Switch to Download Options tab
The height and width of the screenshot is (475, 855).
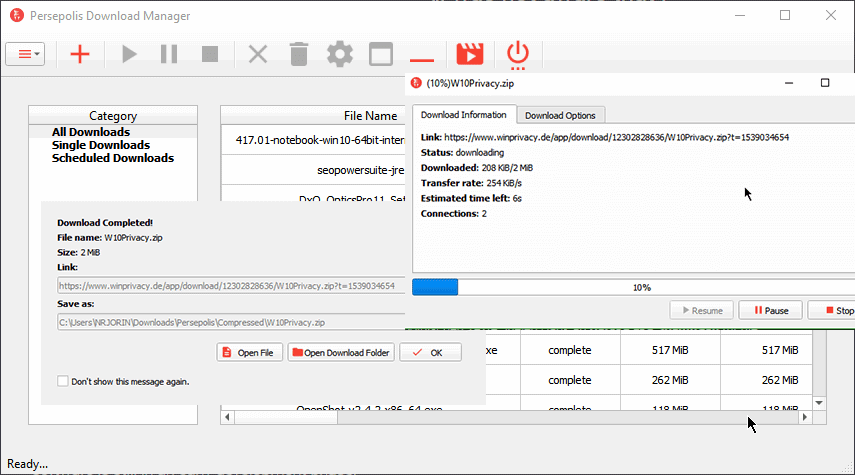(x=560, y=116)
